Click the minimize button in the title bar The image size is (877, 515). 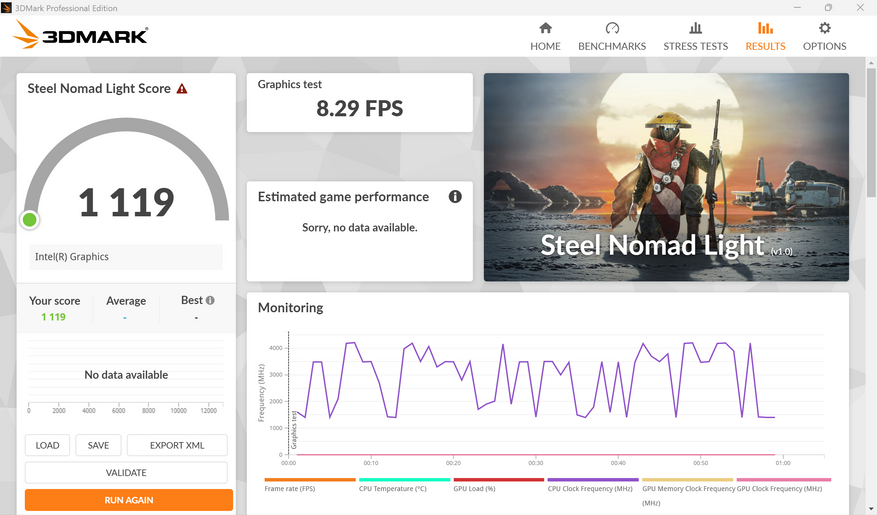coord(797,8)
